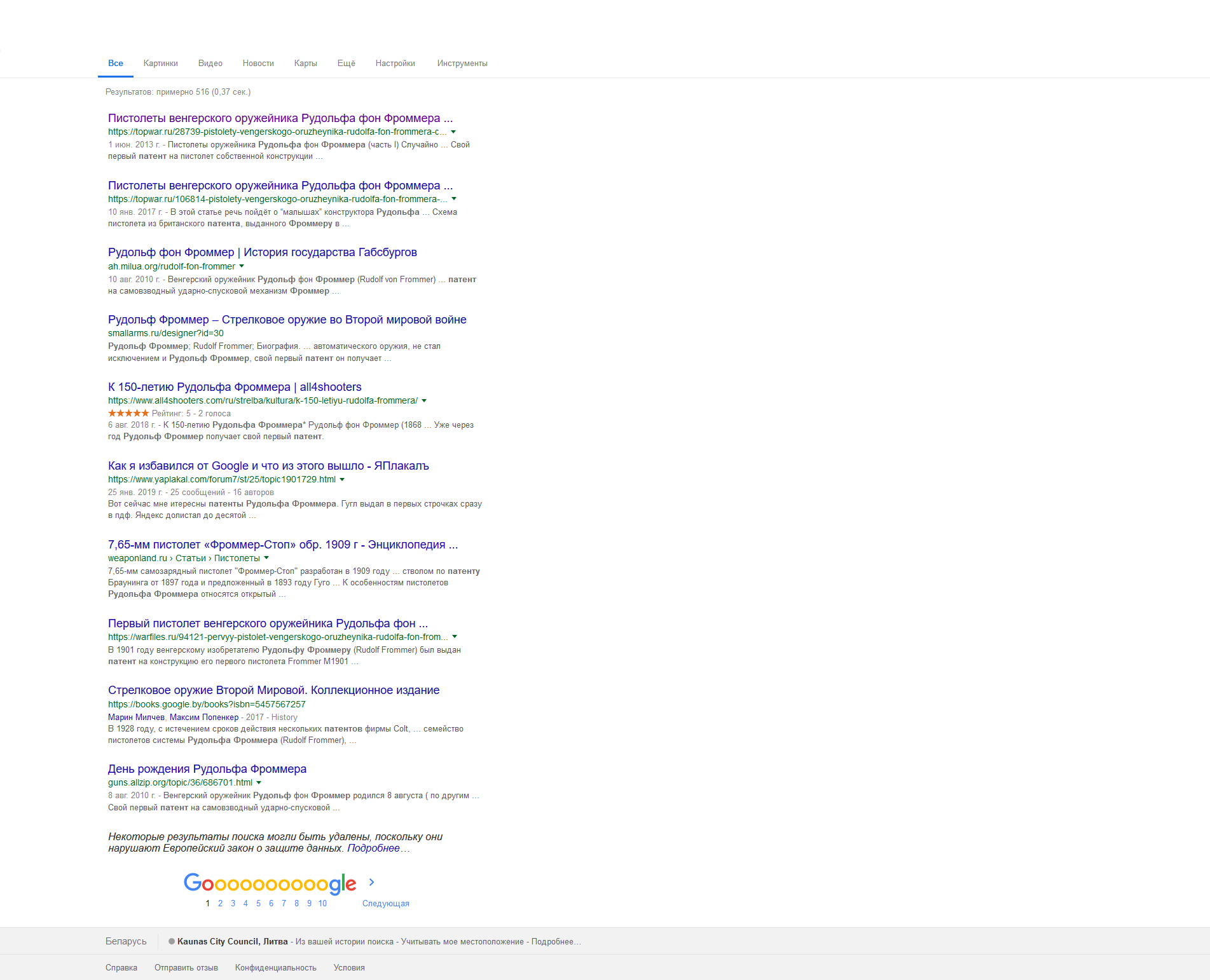Go to results page 6
Viewport: 1210px width, 980px height.
[x=271, y=904]
